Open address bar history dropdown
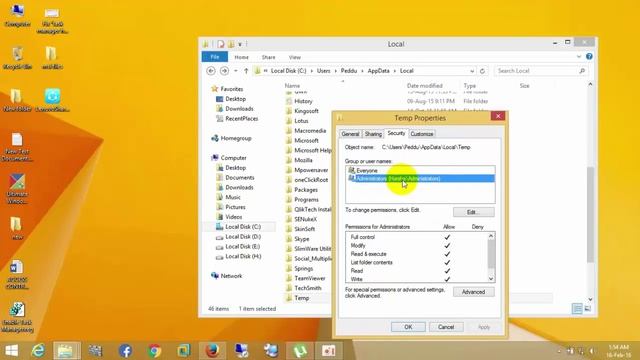Image resolution: width=640 pixels, height=360 pixels. coord(472,71)
